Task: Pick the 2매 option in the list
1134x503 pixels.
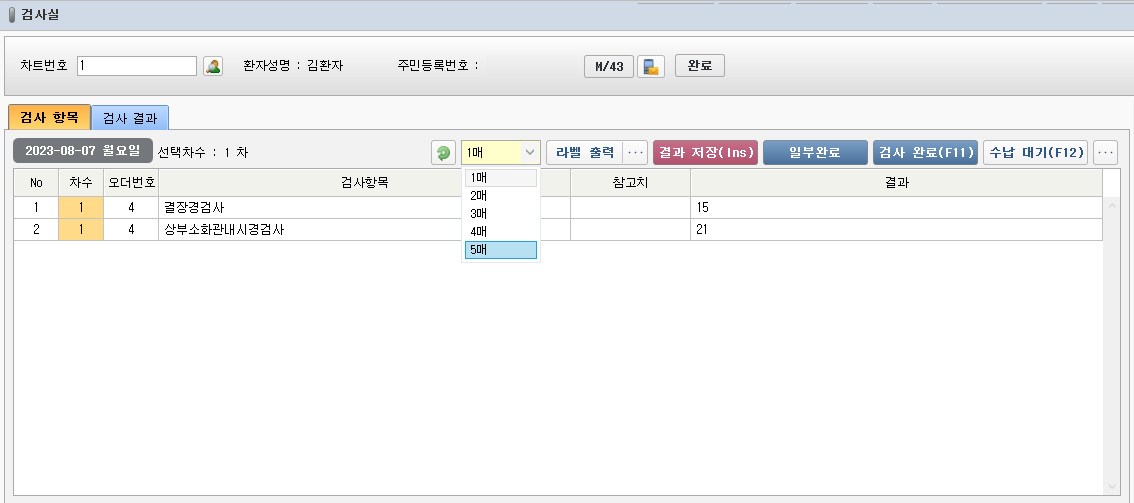Action: 500,196
